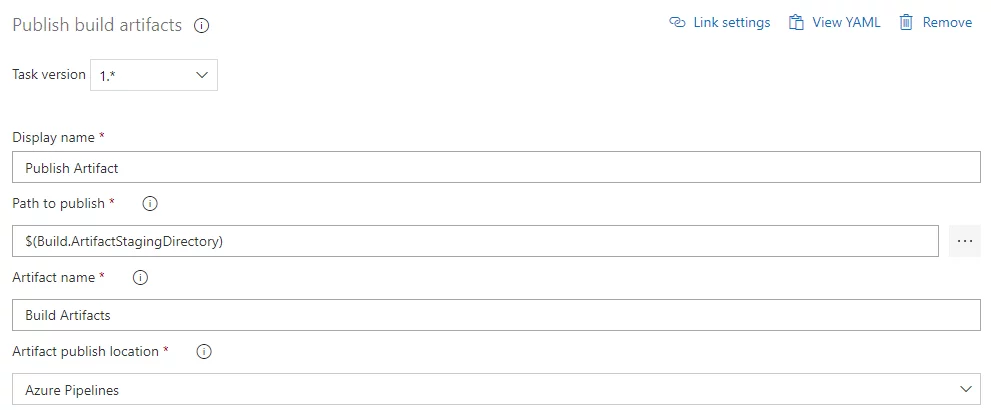
Task: Expand the Artifact publish location chevron
Action: point(965,389)
